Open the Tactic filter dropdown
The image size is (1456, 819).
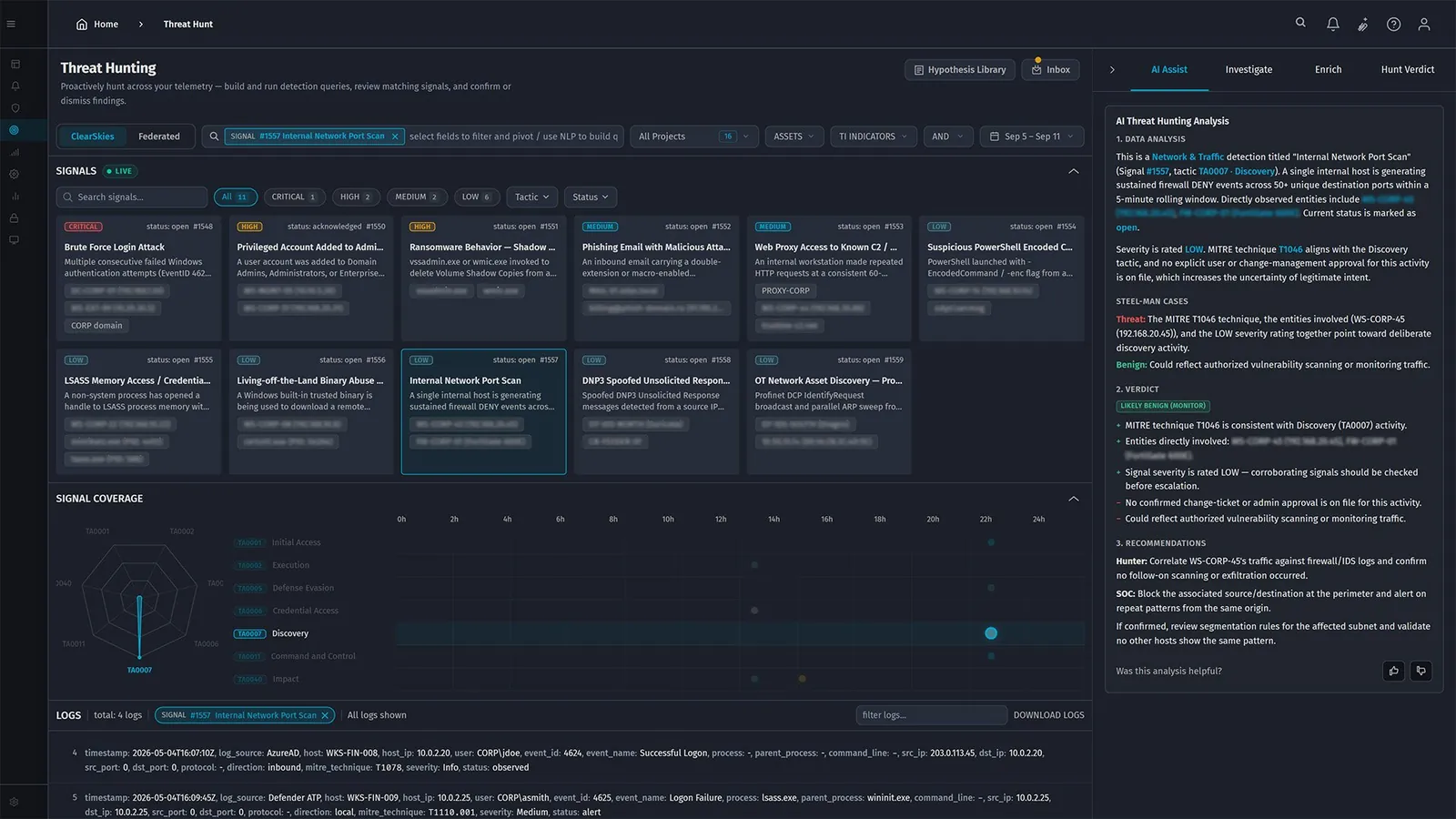[x=532, y=197]
